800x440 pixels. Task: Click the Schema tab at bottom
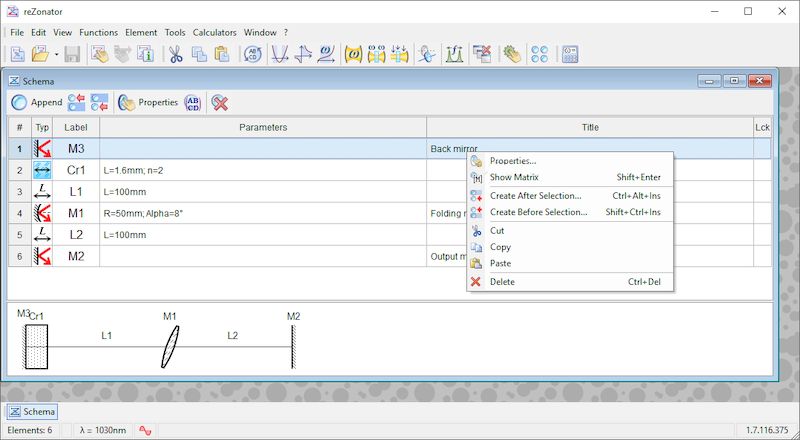click(32, 411)
